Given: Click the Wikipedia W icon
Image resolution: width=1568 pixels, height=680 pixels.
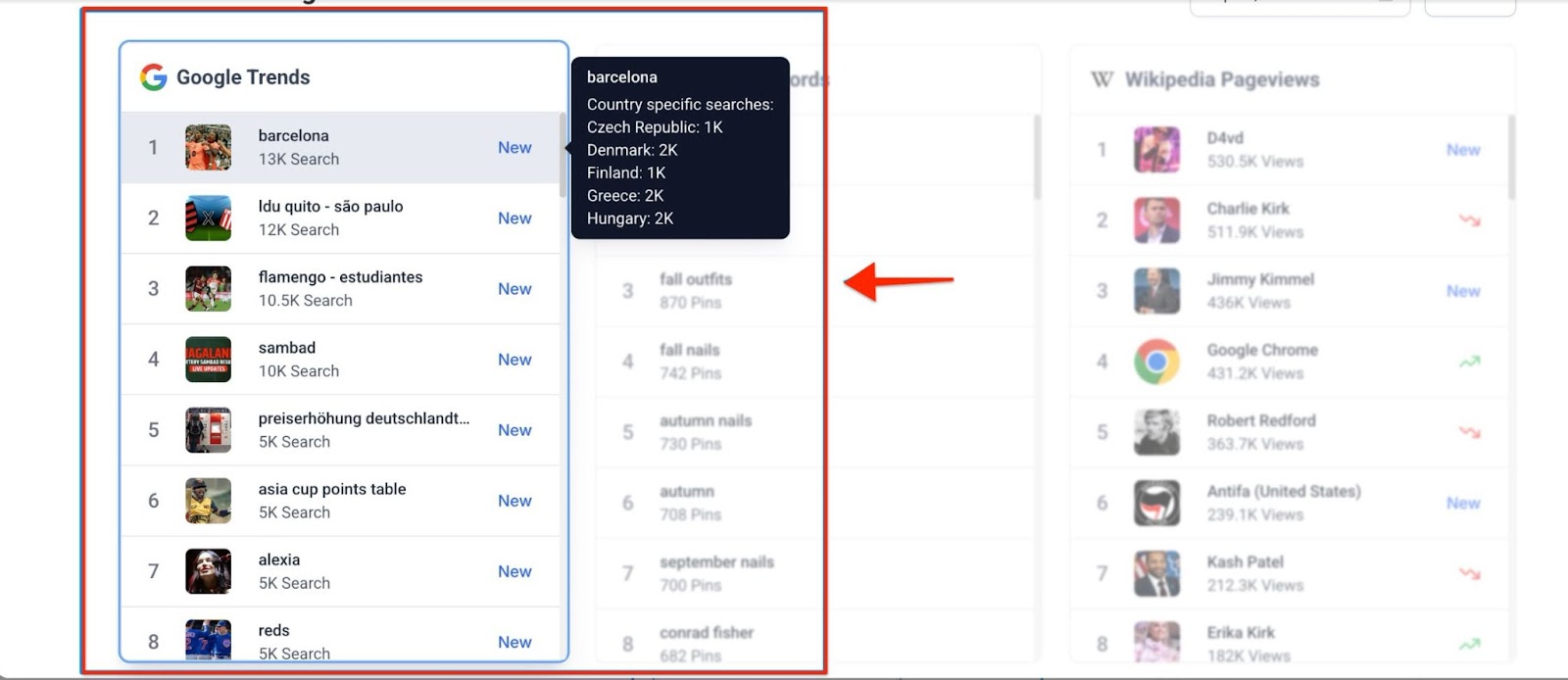Looking at the screenshot, I should click(x=1102, y=79).
